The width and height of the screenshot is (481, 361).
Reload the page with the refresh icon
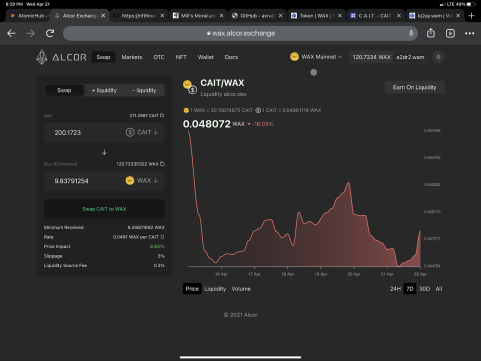click(x=50, y=33)
